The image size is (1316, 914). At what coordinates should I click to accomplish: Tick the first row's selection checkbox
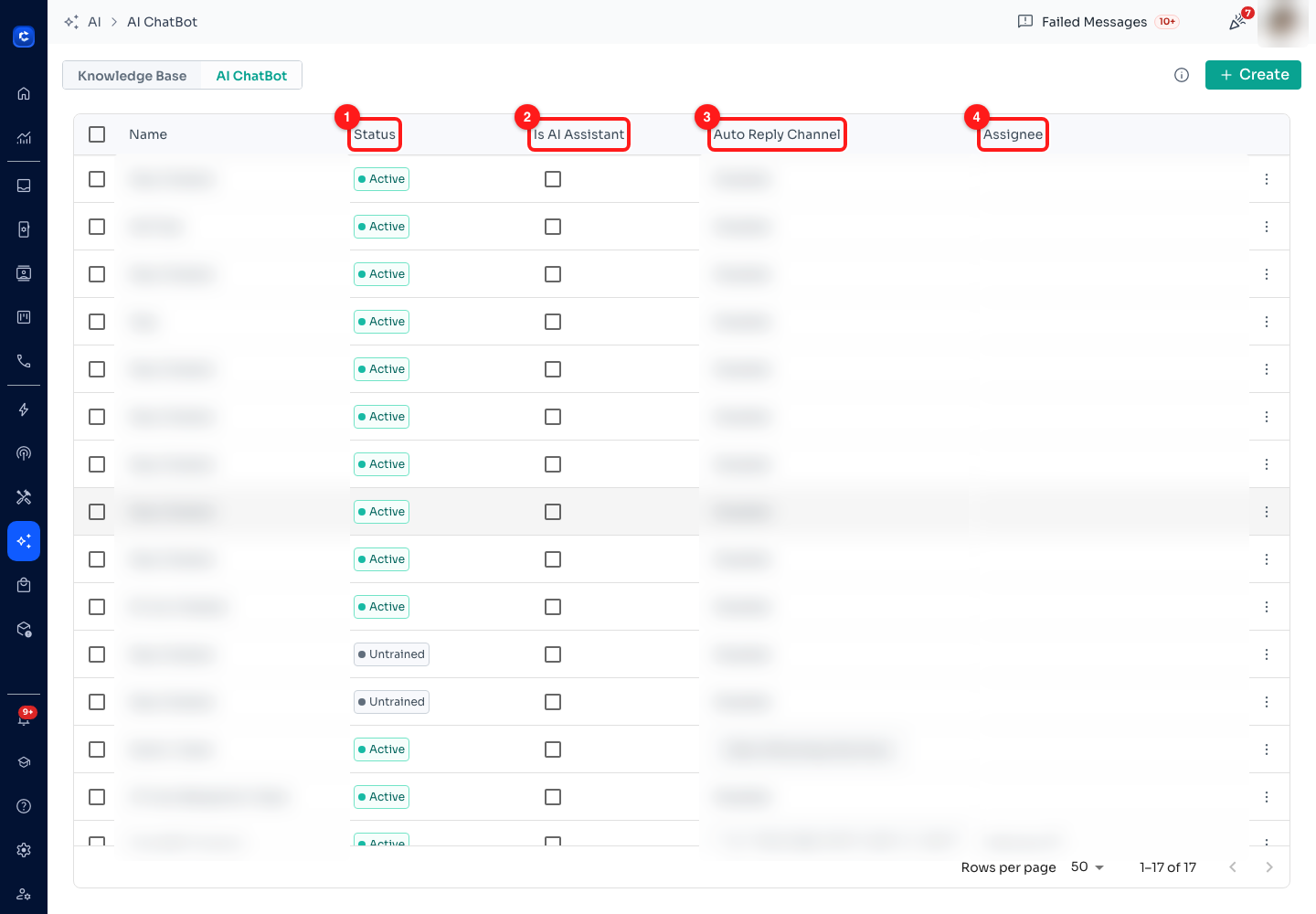click(x=97, y=179)
